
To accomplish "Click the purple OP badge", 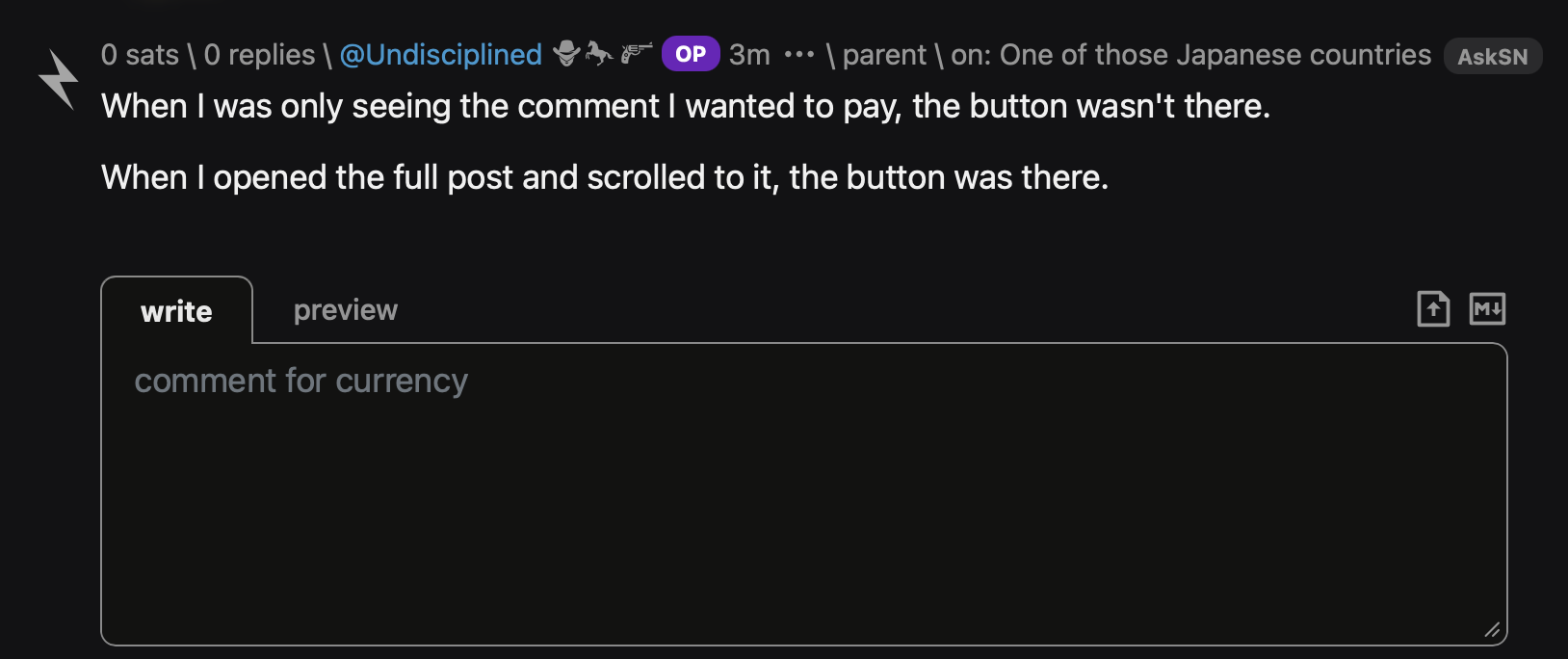I will click(x=690, y=54).
